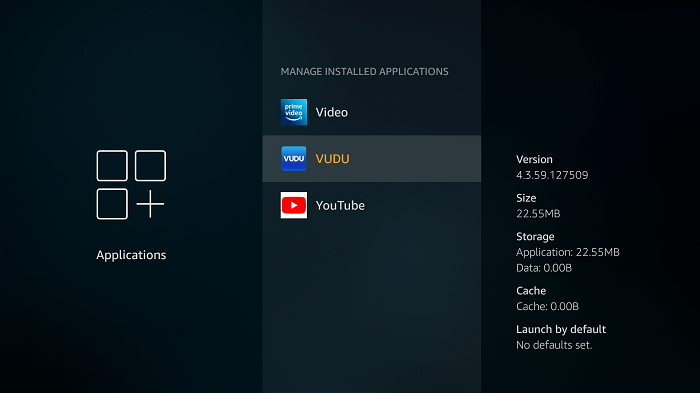
Task: Click the Size value 22.55MB
Action: [x=538, y=213]
